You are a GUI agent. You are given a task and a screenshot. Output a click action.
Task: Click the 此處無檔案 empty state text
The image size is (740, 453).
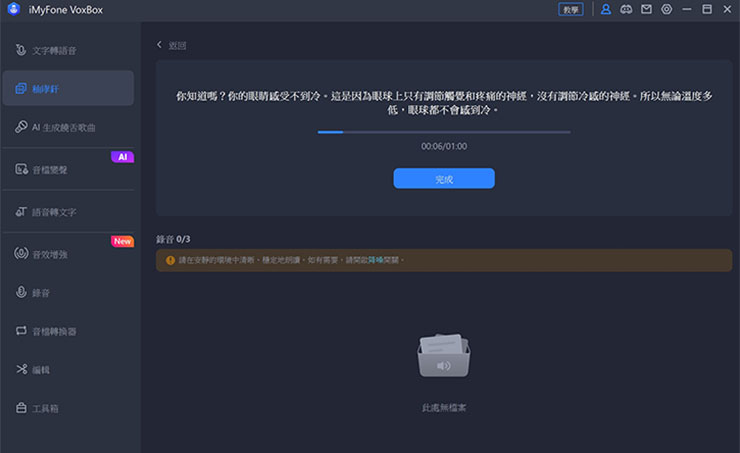click(x=444, y=407)
